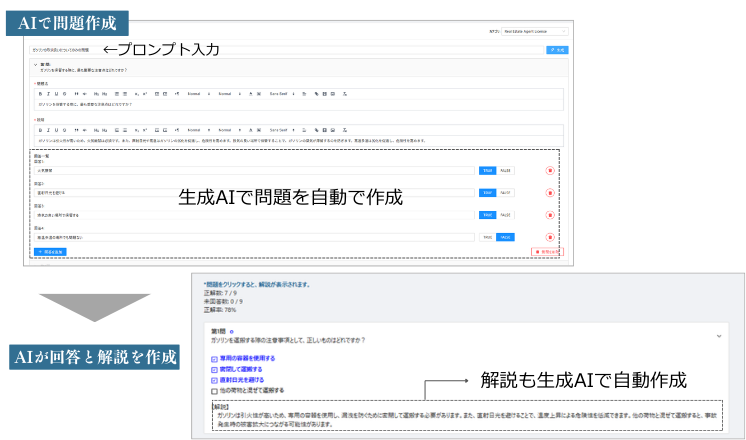The image size is (746, 440).
Task: Check the 他の荷物と混ぜて運搬する checkbox
Action: click(x=214, y=390)
